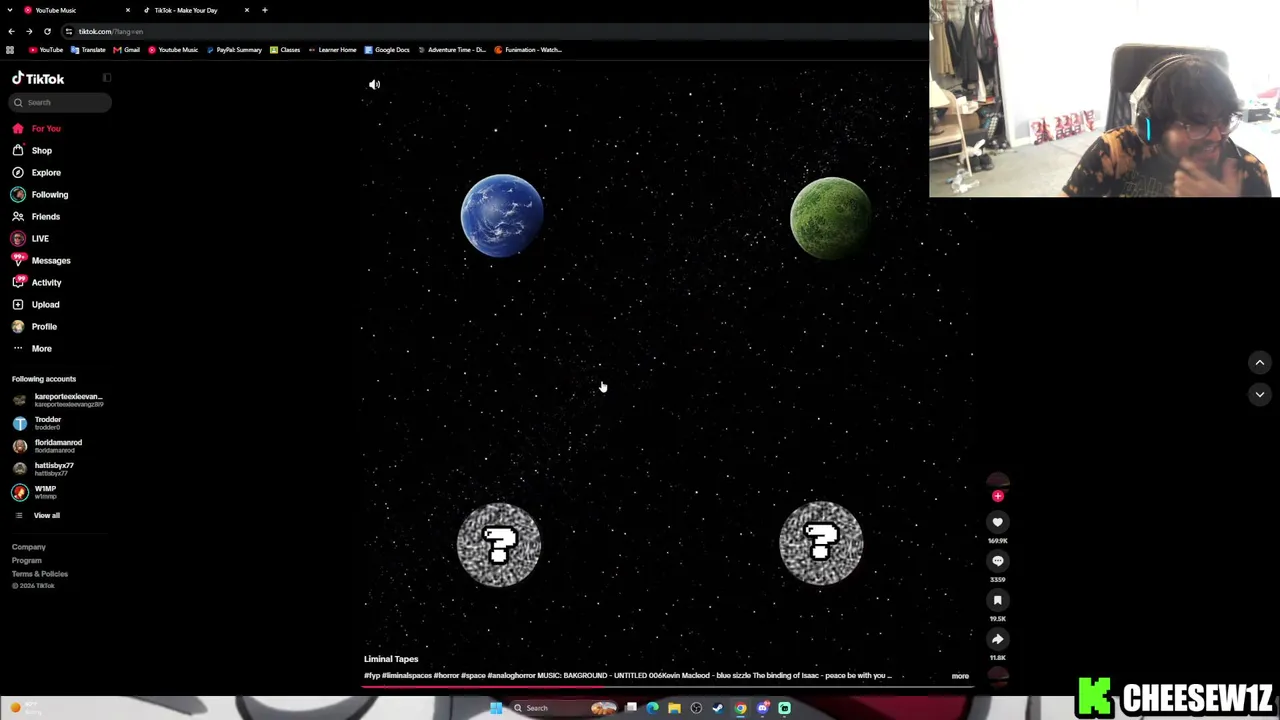Expand the Program footer section
The image size is (1280, 720).
27,560
